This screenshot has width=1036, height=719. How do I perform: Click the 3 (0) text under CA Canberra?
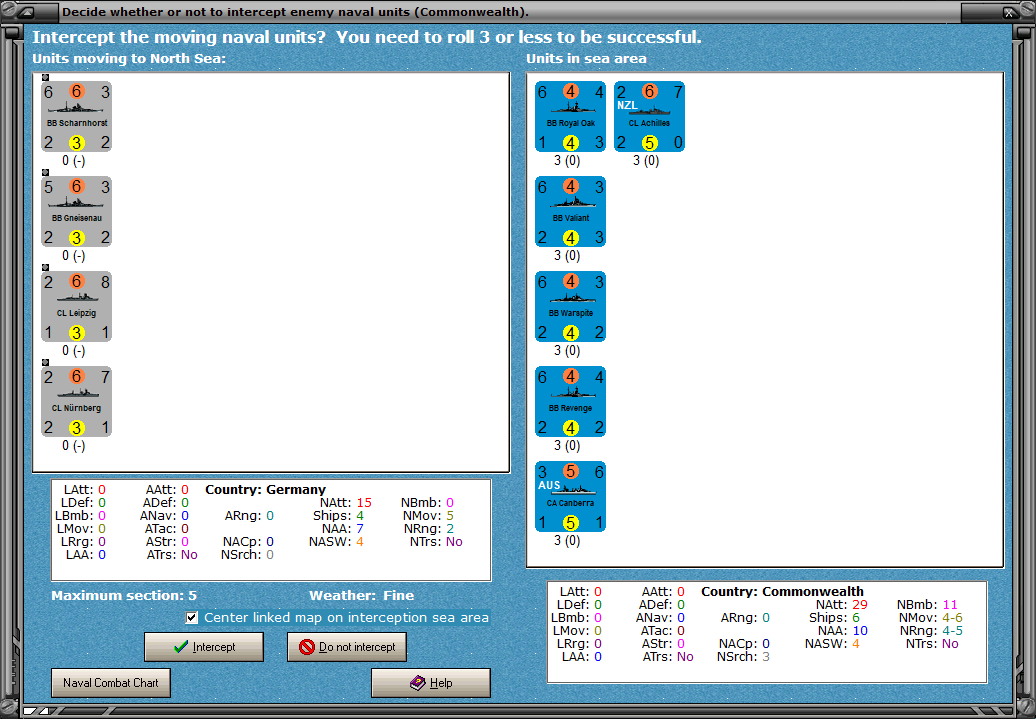pos(567,541)
